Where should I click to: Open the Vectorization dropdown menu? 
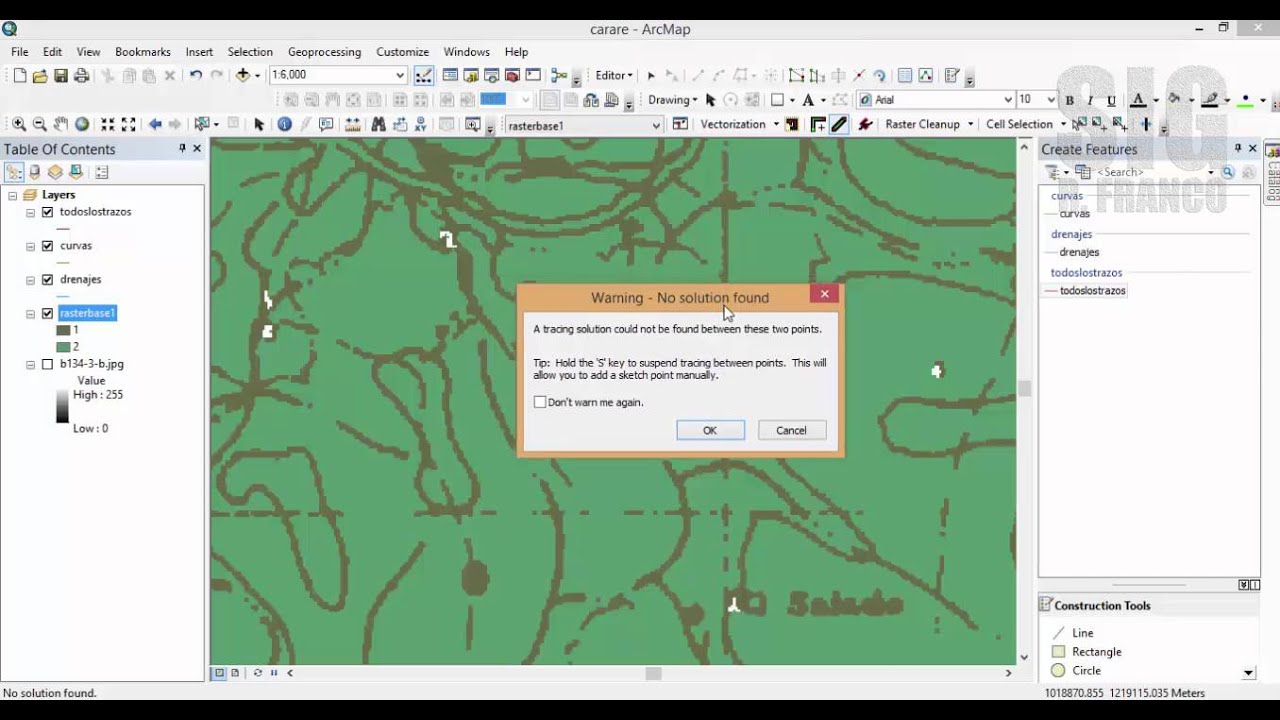pyautogui.click(x=739, y=124)
